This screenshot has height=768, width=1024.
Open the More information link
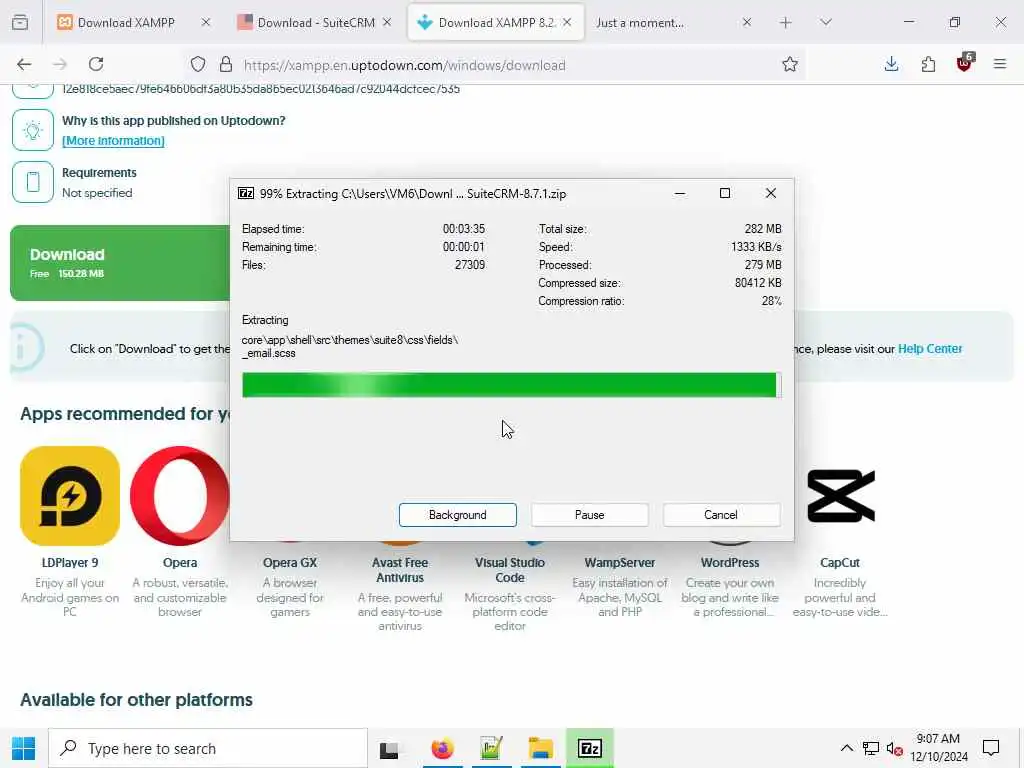tap(113, 140)
